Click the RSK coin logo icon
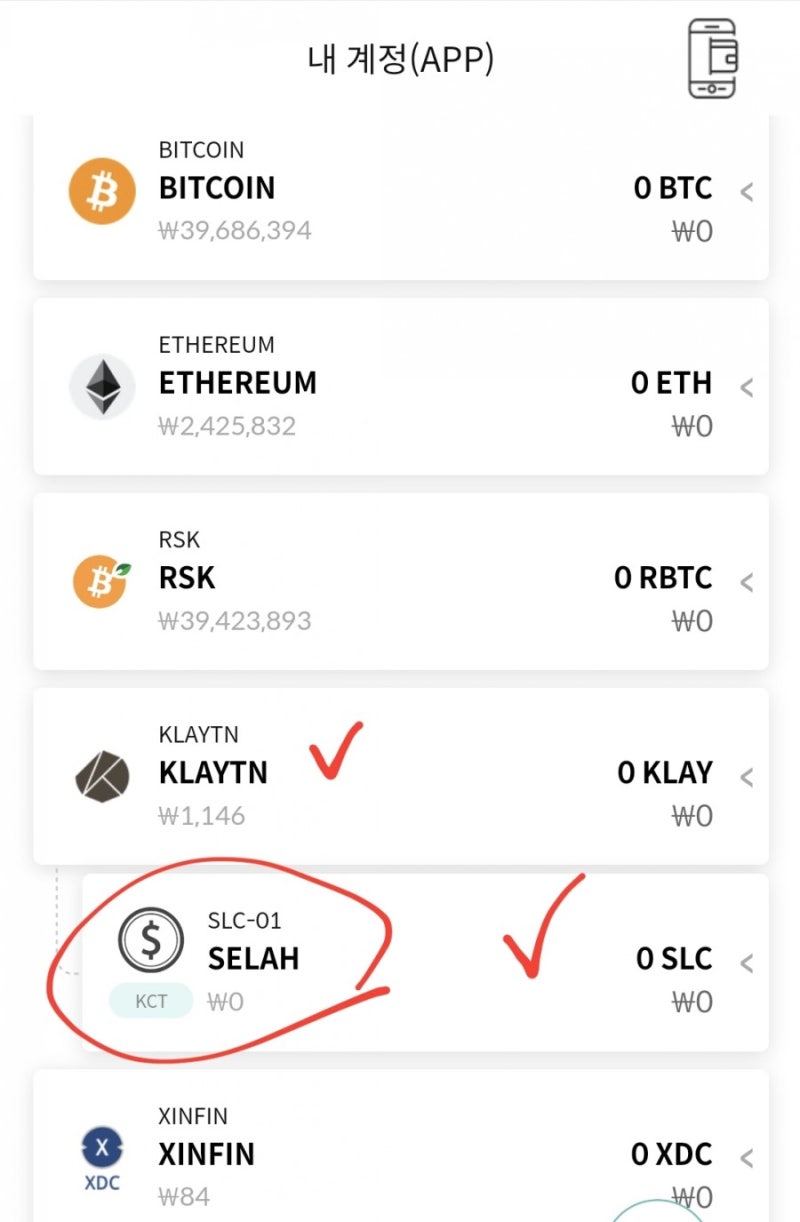 coord(102,581)
